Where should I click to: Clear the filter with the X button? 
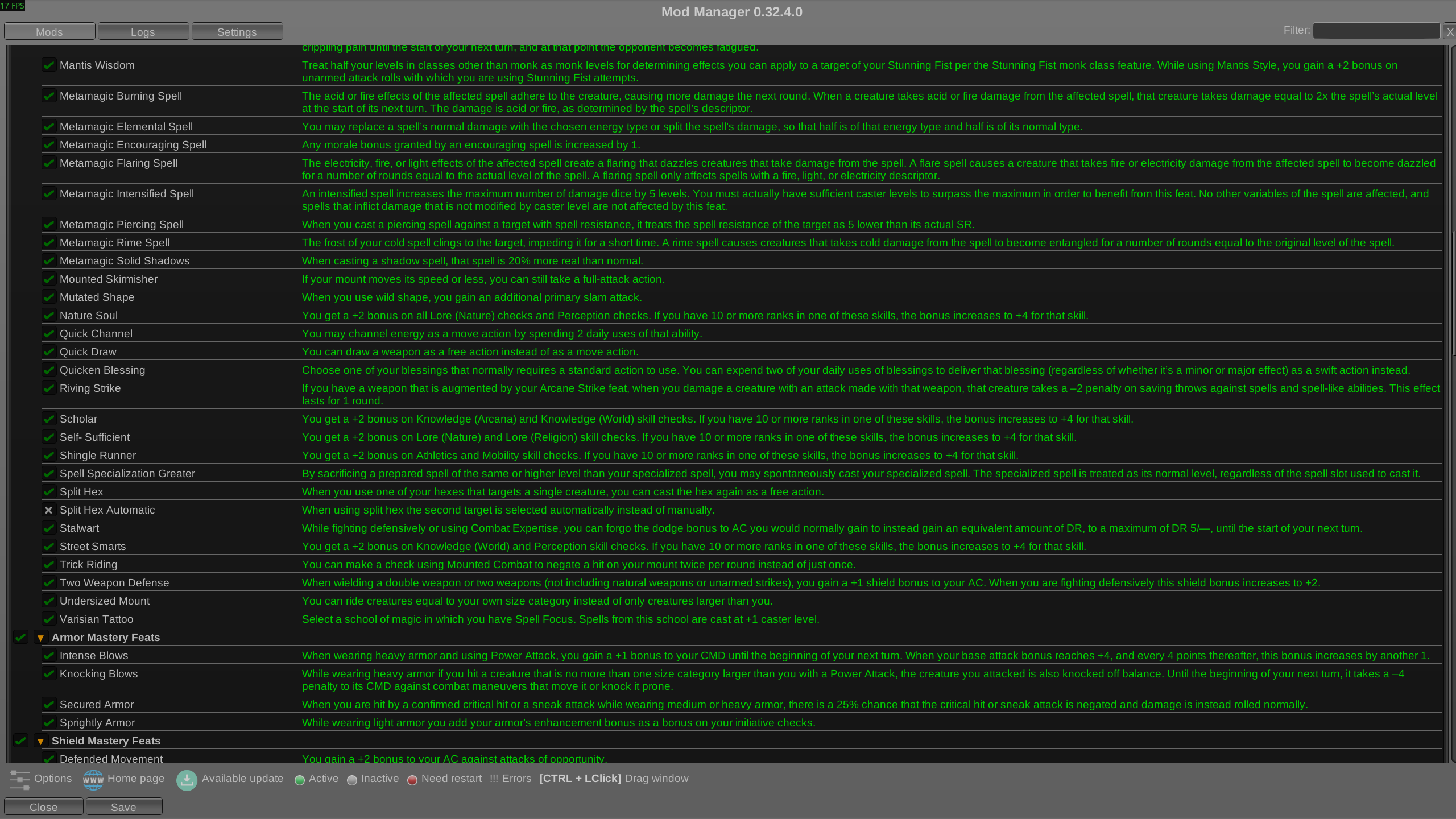(x=1450, y=31)
